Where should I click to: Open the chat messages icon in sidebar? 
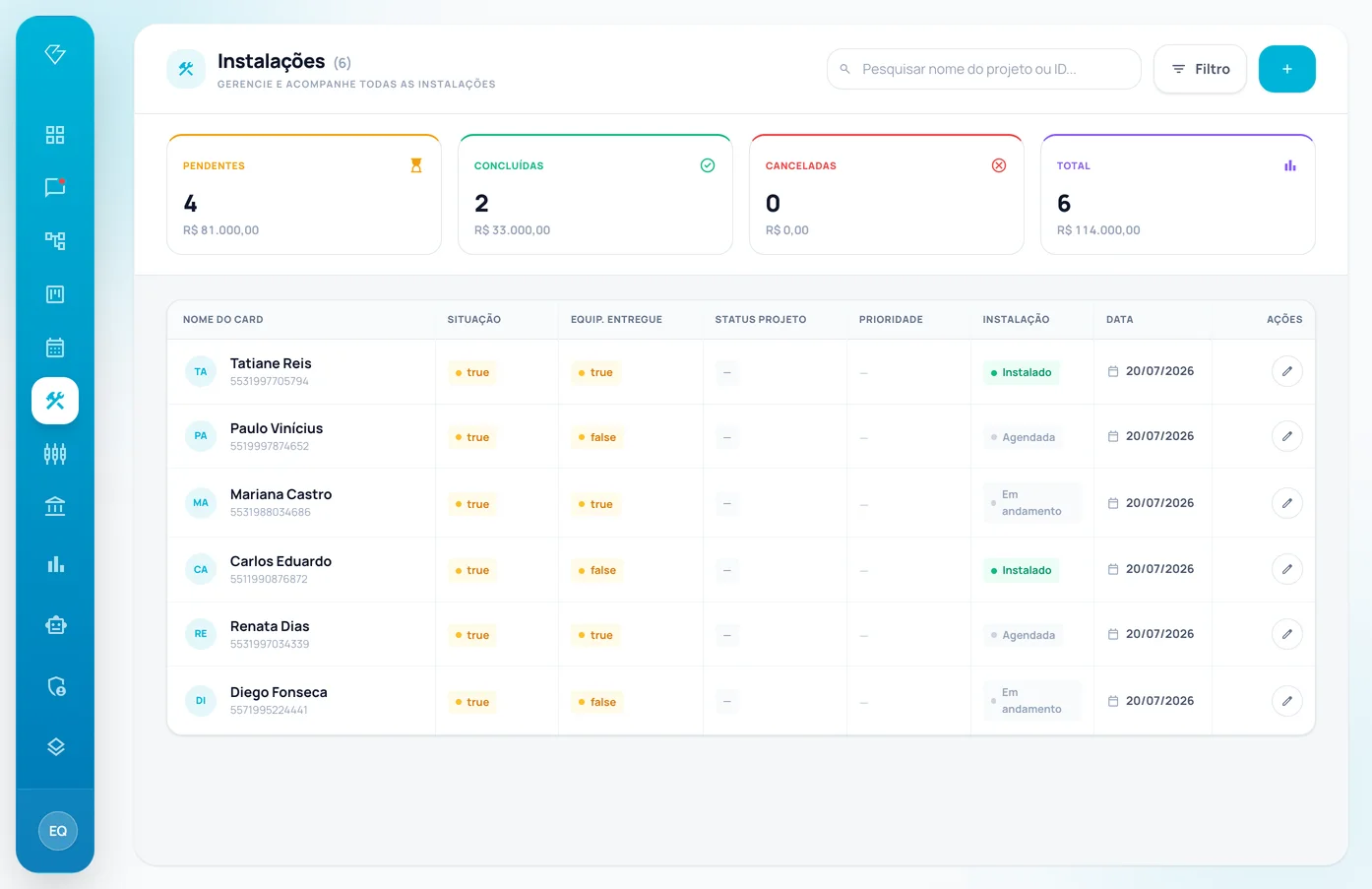pyautogui.click(x=55, y=187)
